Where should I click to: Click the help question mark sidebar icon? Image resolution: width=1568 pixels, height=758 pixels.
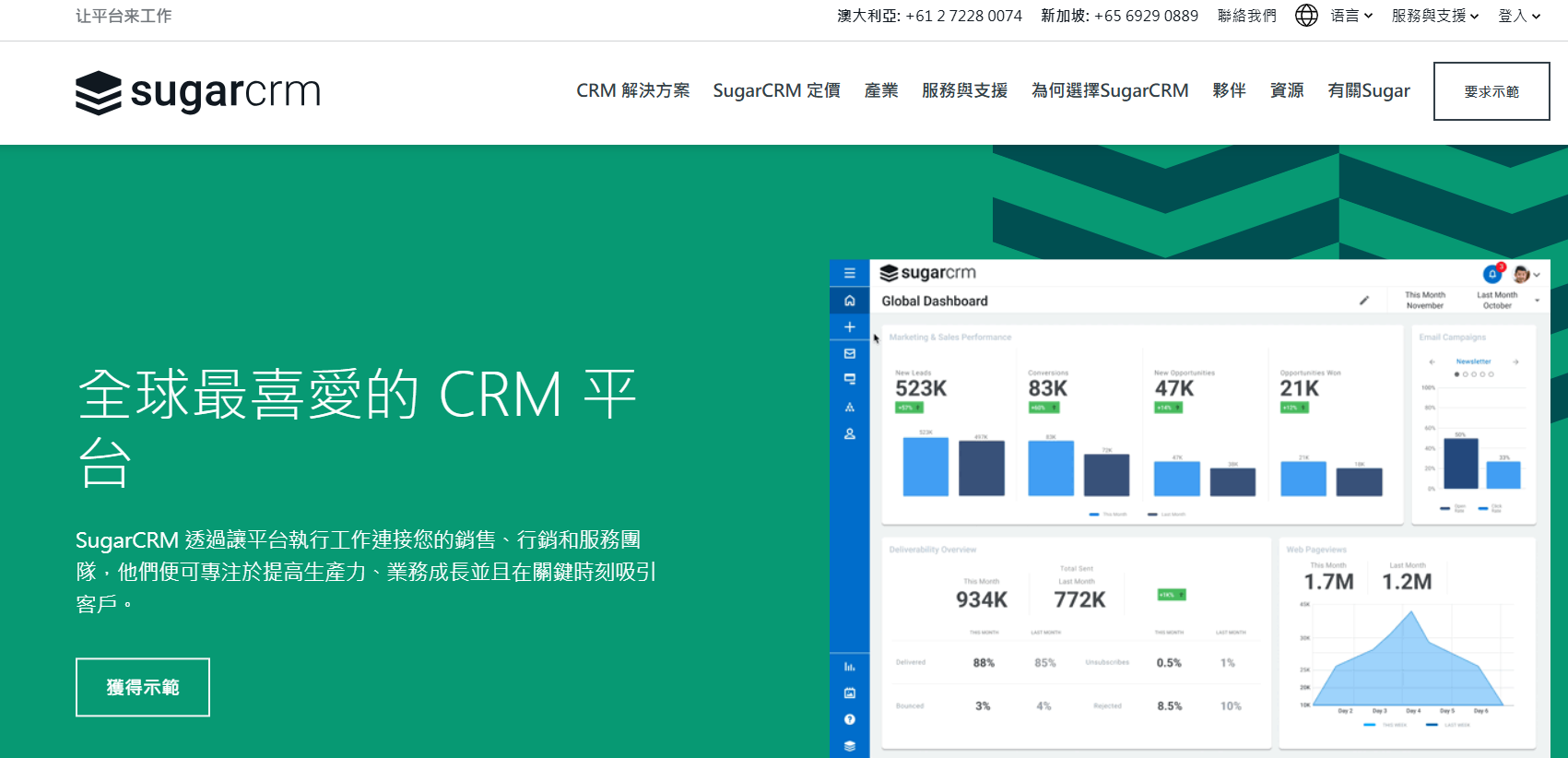[849, 719]
